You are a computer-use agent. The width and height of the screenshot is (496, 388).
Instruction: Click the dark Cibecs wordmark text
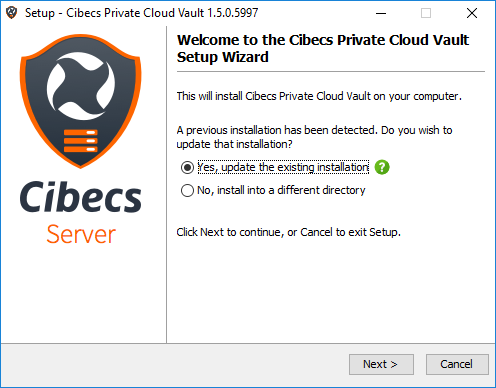point(81,197)
